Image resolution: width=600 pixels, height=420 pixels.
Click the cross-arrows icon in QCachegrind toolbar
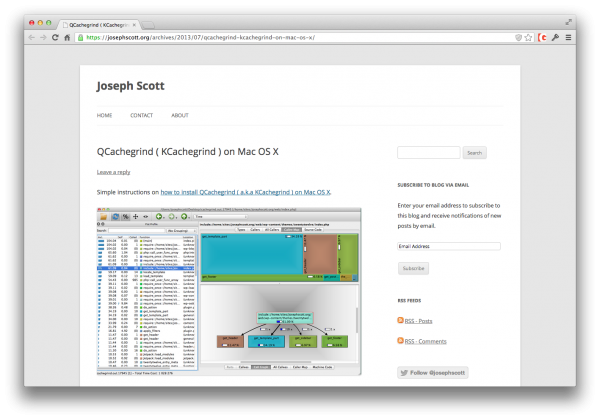point(135,217)
